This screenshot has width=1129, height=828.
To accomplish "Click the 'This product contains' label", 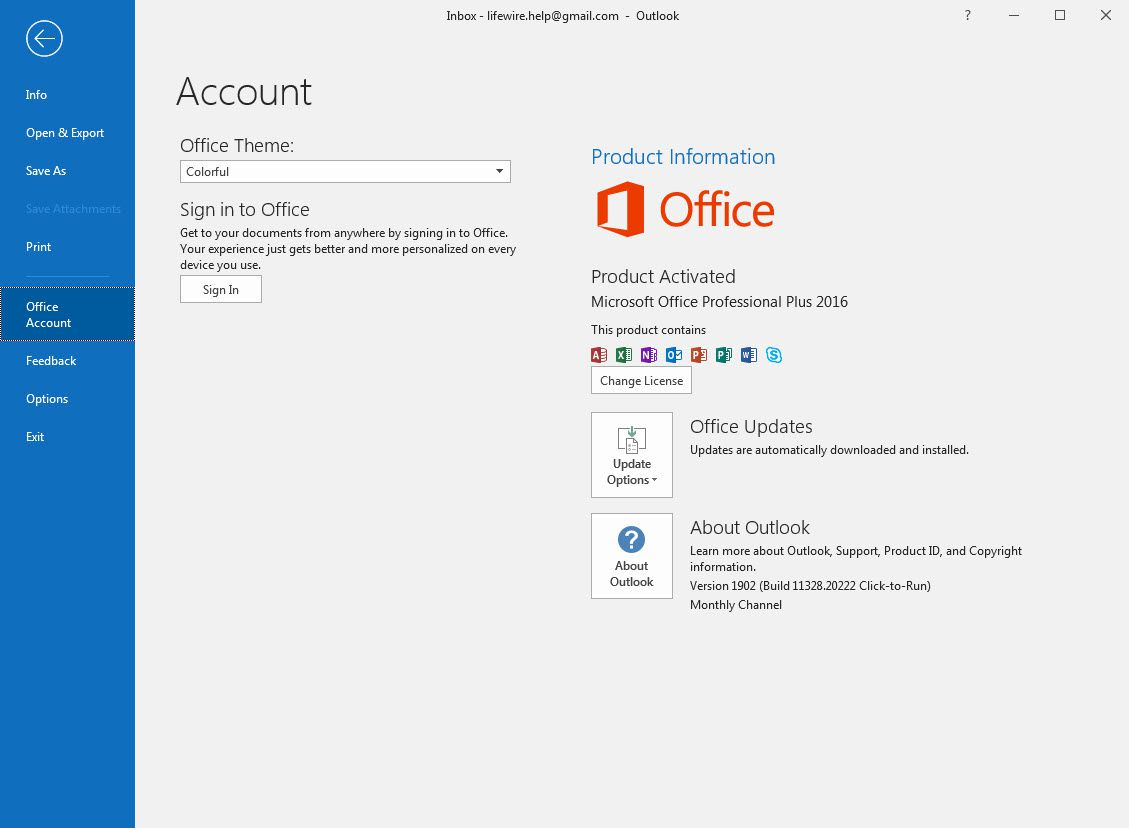I will [648, 330].
